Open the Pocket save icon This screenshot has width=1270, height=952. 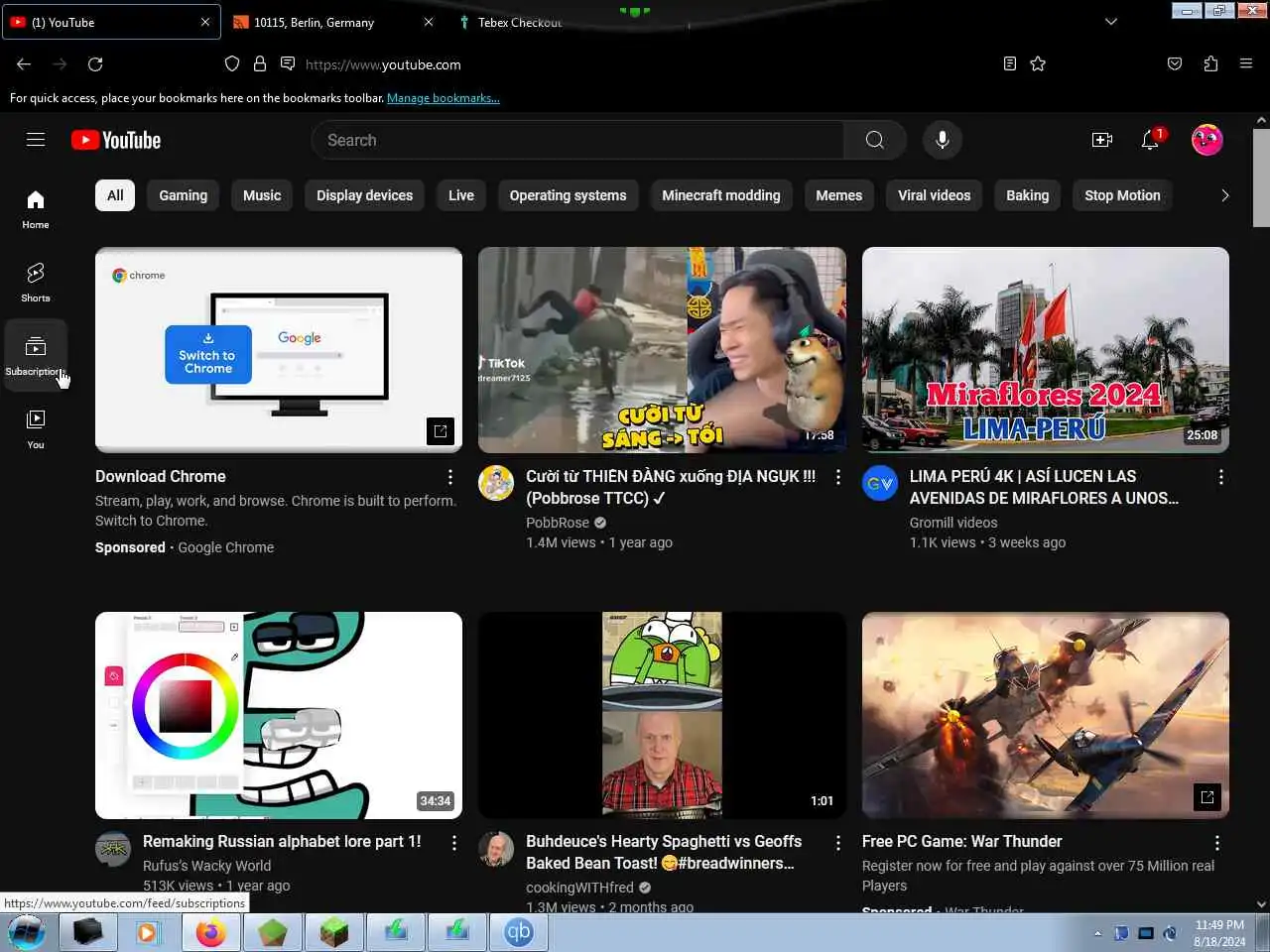click(x=1175, y=64)
